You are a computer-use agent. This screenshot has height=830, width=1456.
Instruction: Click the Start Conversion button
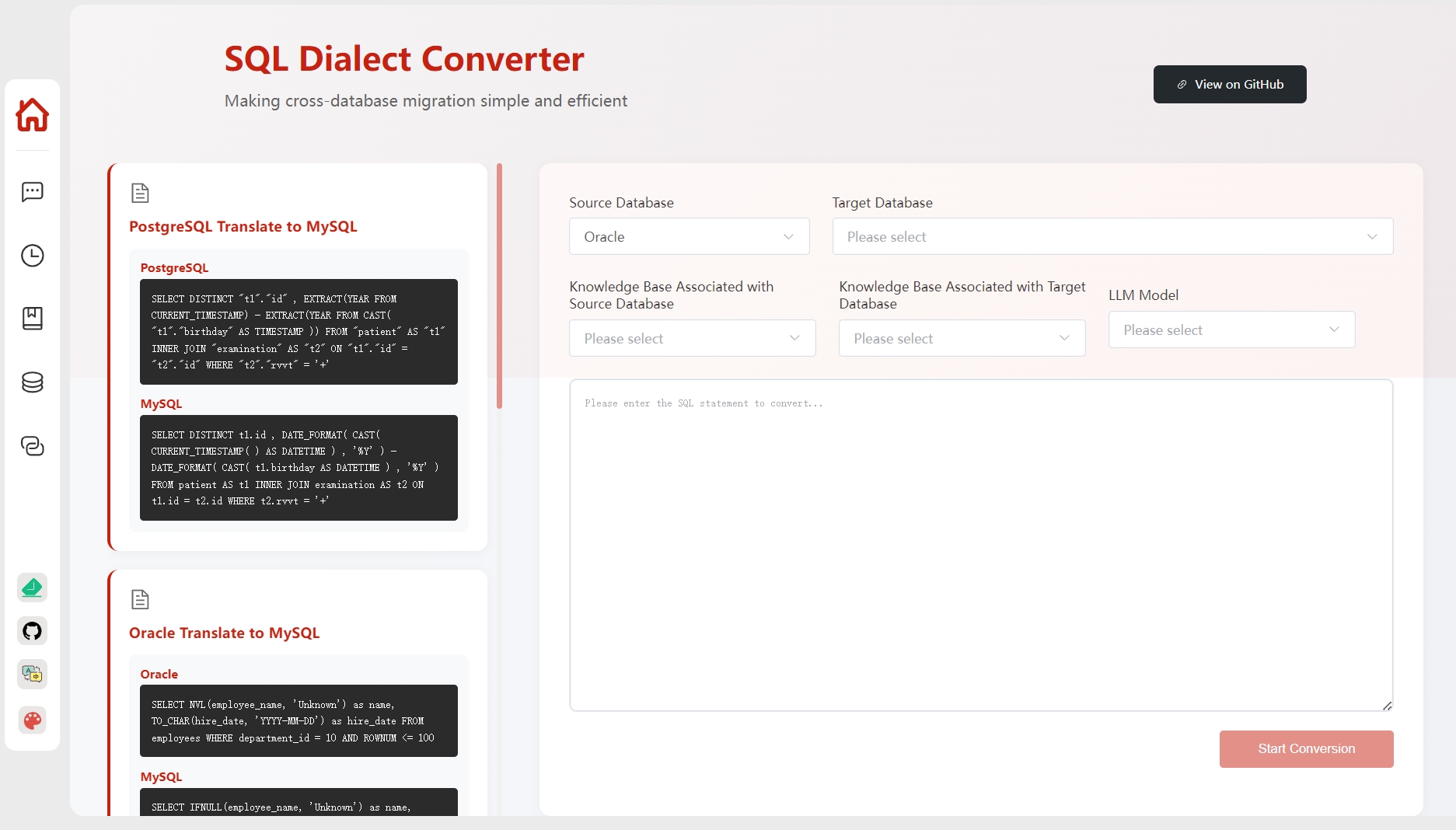(x=1306, y=748)
